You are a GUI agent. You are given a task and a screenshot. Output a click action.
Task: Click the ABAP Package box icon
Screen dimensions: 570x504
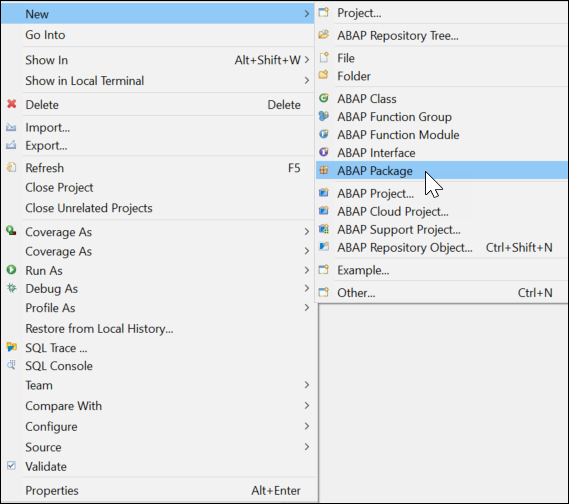[x=324, y=170]
